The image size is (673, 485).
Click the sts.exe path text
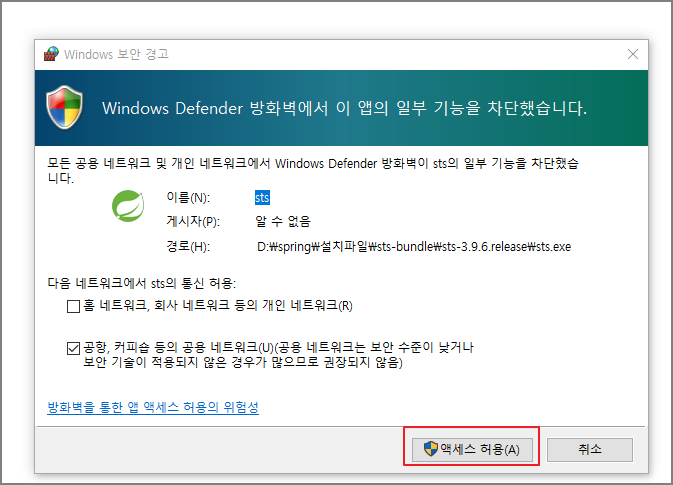[x=414, y=247]
